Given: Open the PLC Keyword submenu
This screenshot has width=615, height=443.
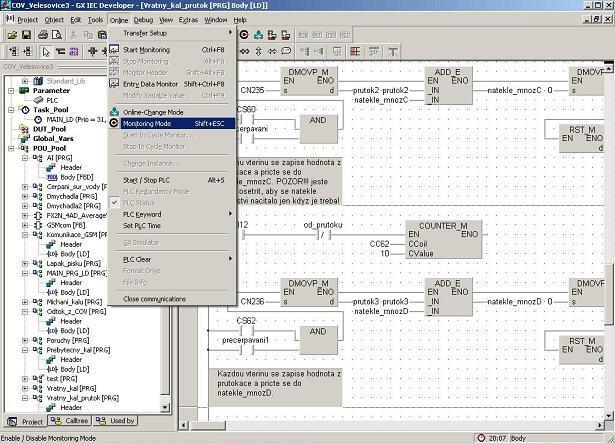Looking at the screenshot, I should pos(173,214).
